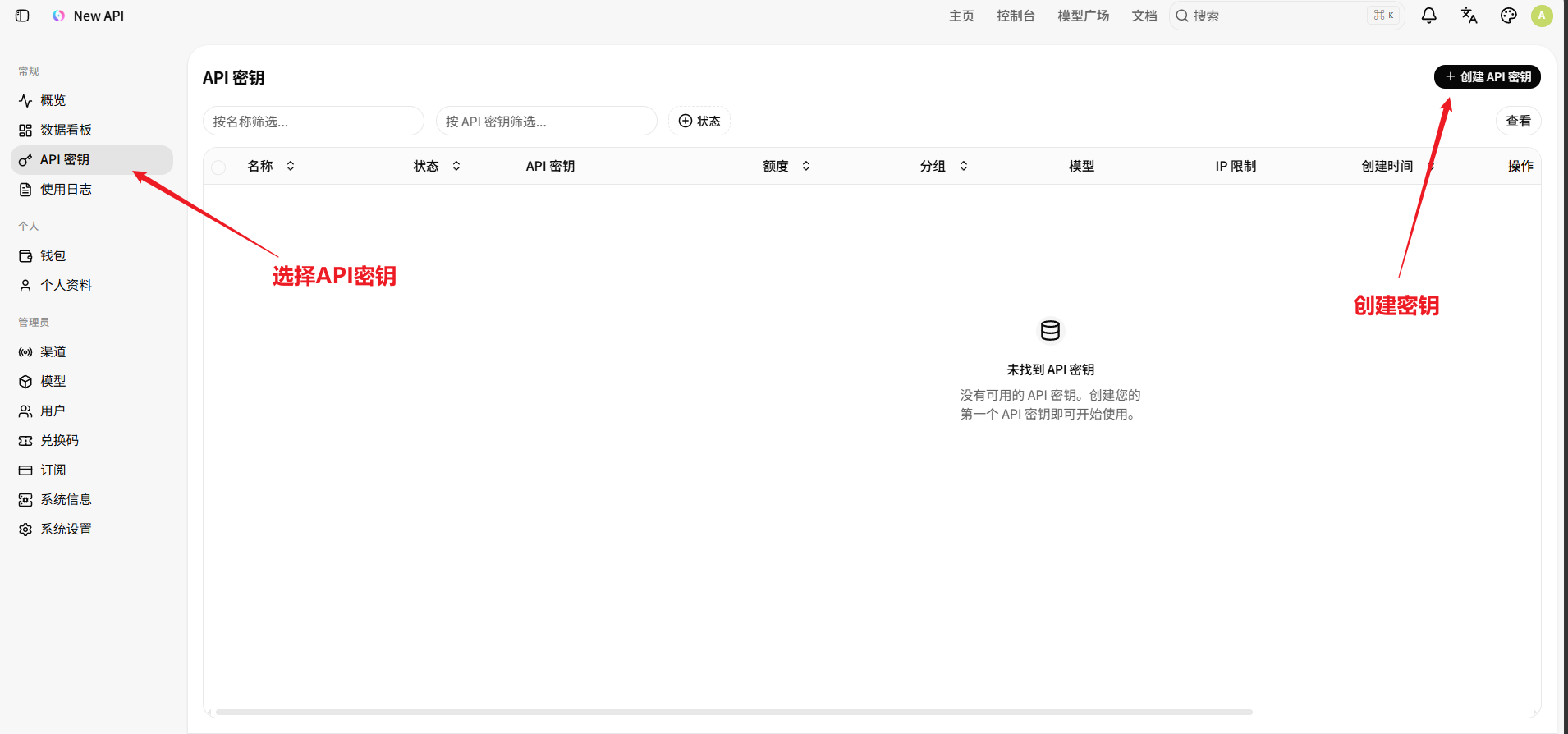
Task: Toggle the sidebar collapse icon
Action: 22,16
